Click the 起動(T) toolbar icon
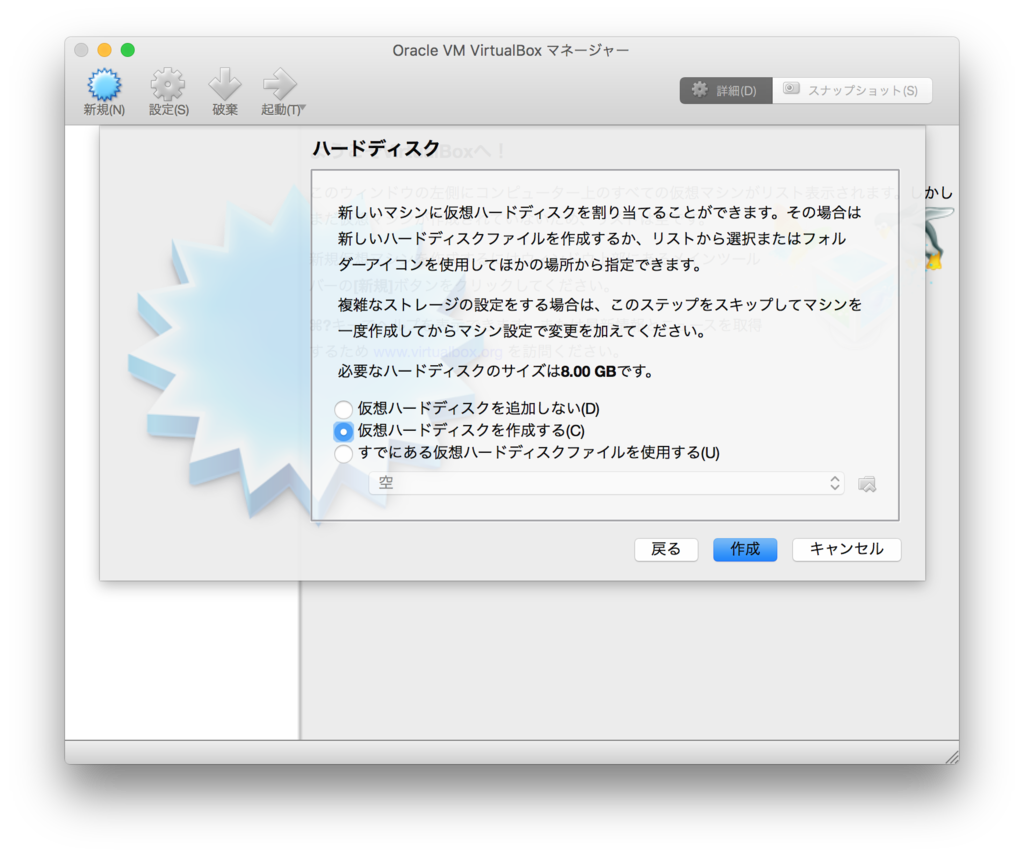Image resolution: width=1024 pixels, height=857 pixels. coord(279,89)
